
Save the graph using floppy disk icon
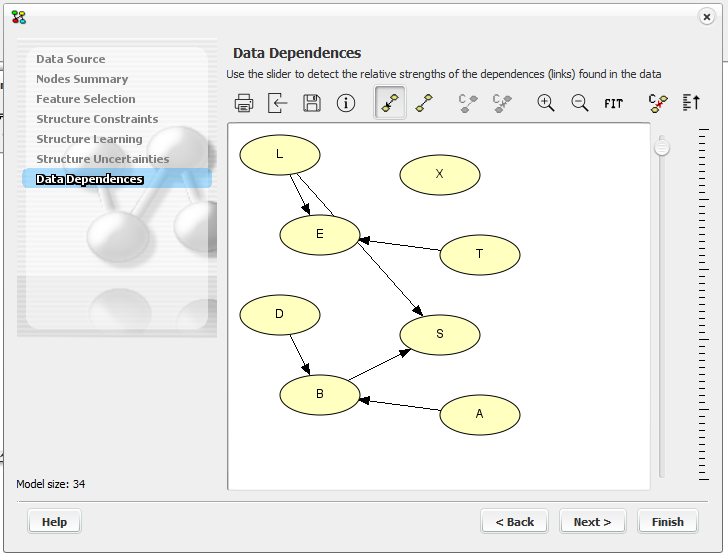click(312, 103)
